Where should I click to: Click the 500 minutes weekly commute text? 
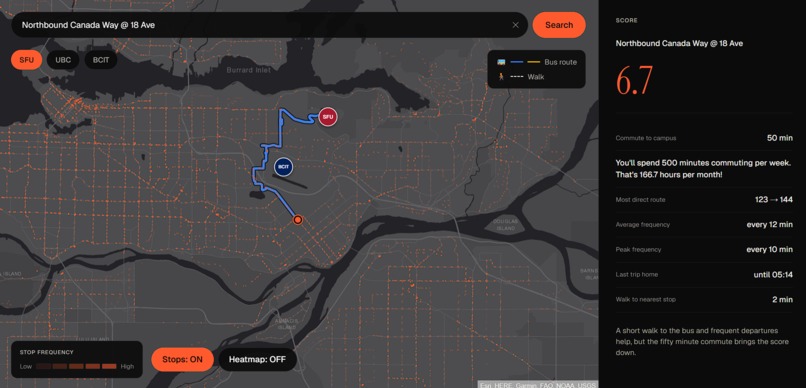coord(704,169)
